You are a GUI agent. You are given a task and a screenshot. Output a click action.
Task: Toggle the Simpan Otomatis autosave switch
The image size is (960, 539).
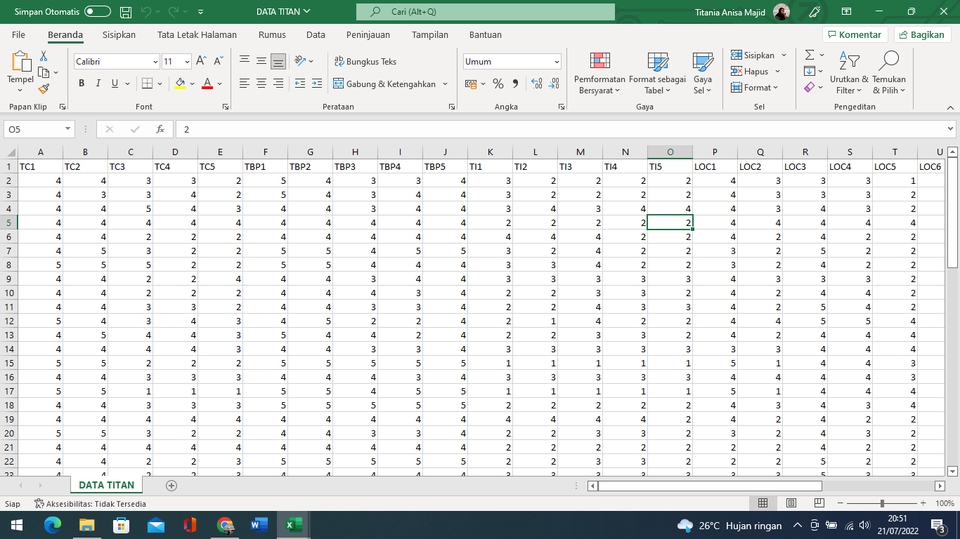97,12
